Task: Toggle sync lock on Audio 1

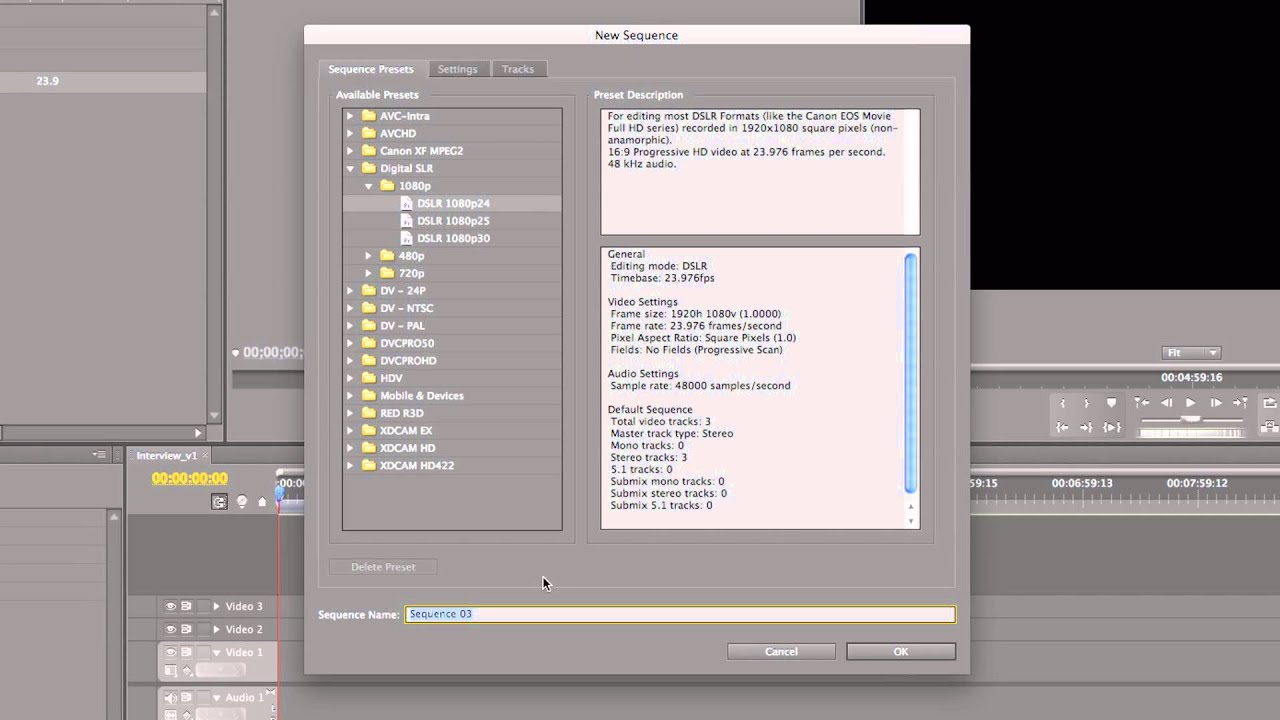Action: tap(186, 697)
